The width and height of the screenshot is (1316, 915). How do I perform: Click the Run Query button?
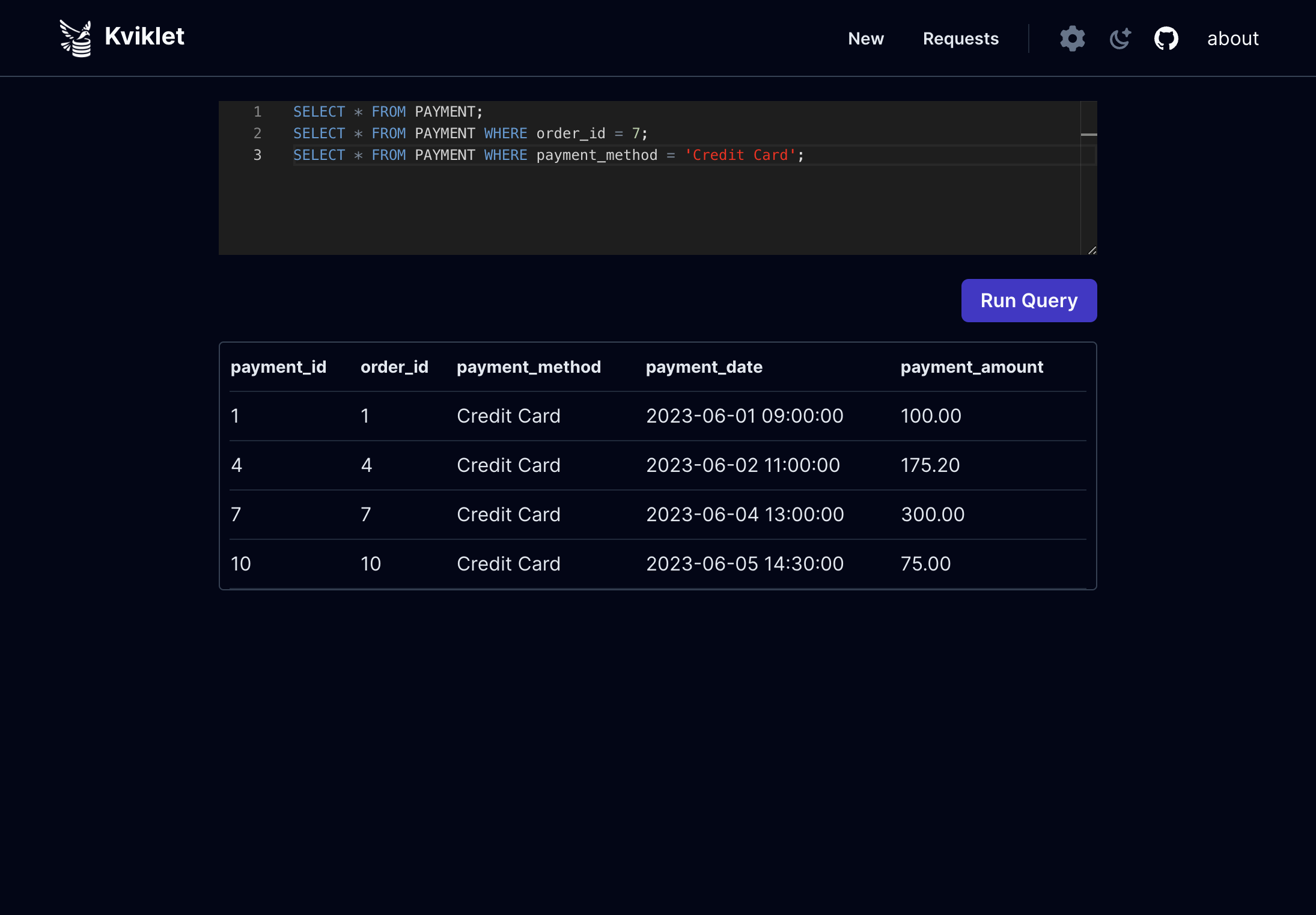[1029, 301]
